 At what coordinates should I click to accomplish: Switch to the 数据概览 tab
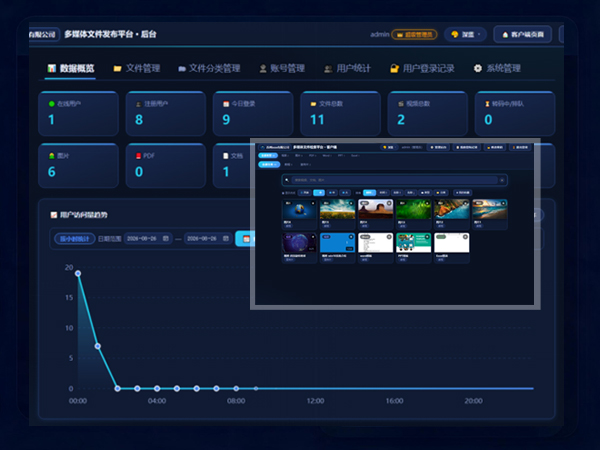[x=71, y=68]
